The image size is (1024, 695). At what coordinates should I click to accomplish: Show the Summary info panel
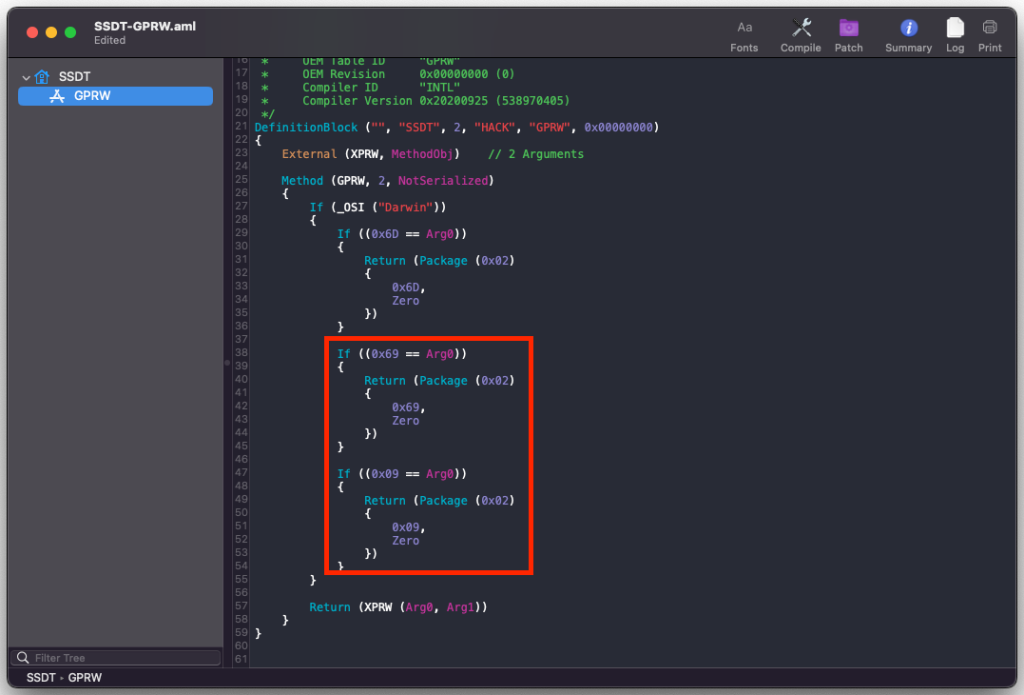pyautogui.click(x=908, y=35)
